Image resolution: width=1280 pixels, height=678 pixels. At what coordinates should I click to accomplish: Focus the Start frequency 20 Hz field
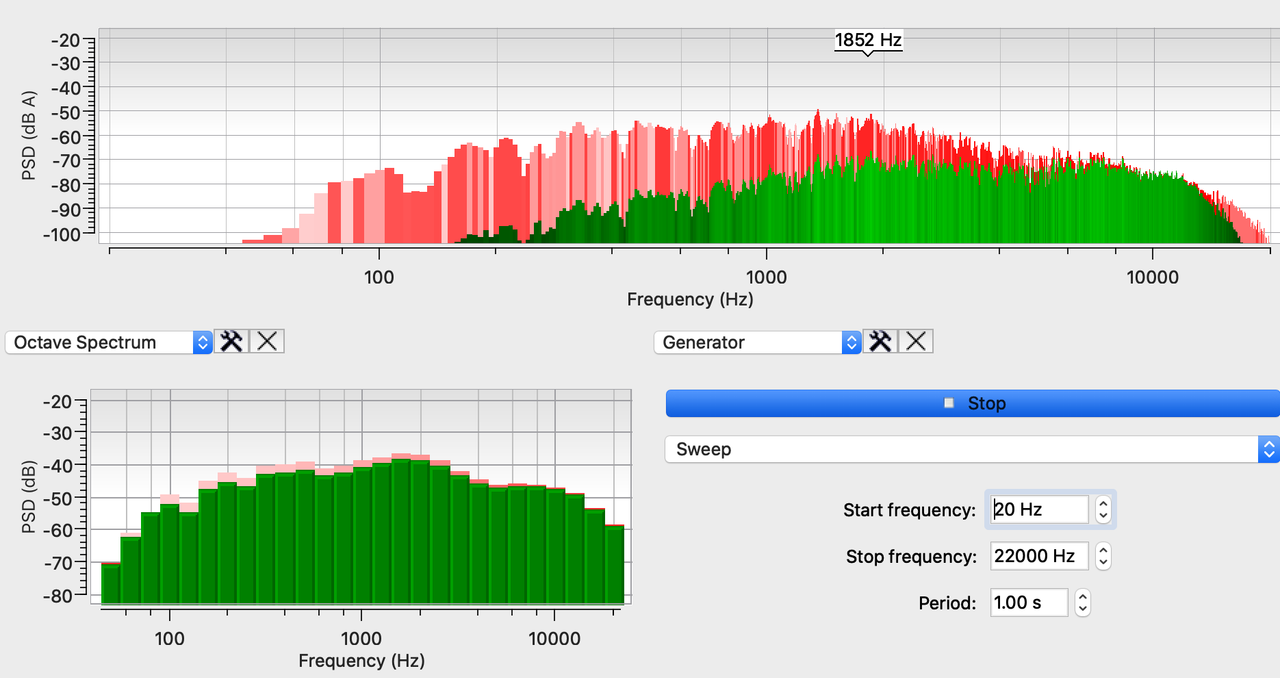tap(1039, 509)
